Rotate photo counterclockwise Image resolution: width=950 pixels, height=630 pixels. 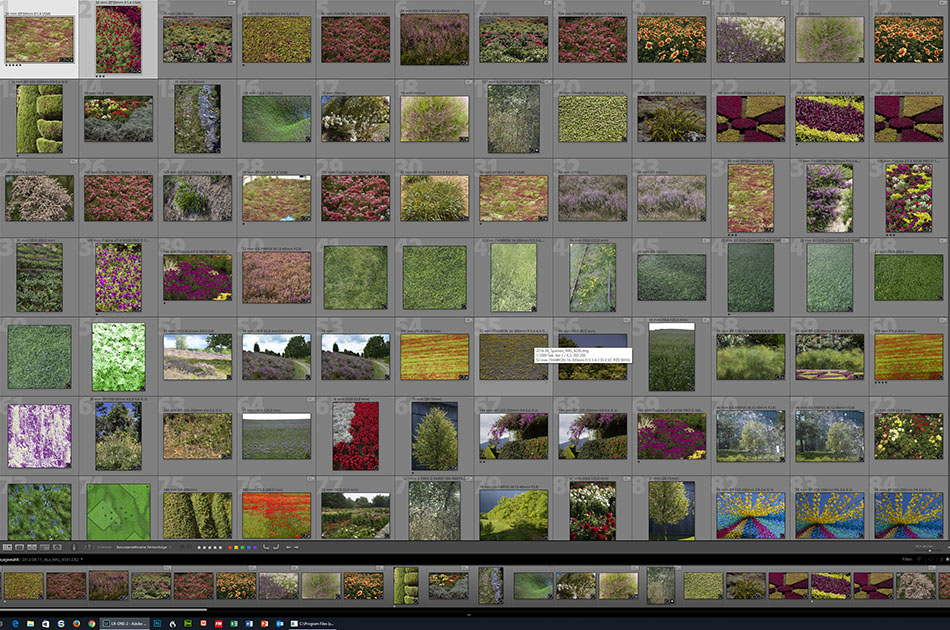coord(265,547)
